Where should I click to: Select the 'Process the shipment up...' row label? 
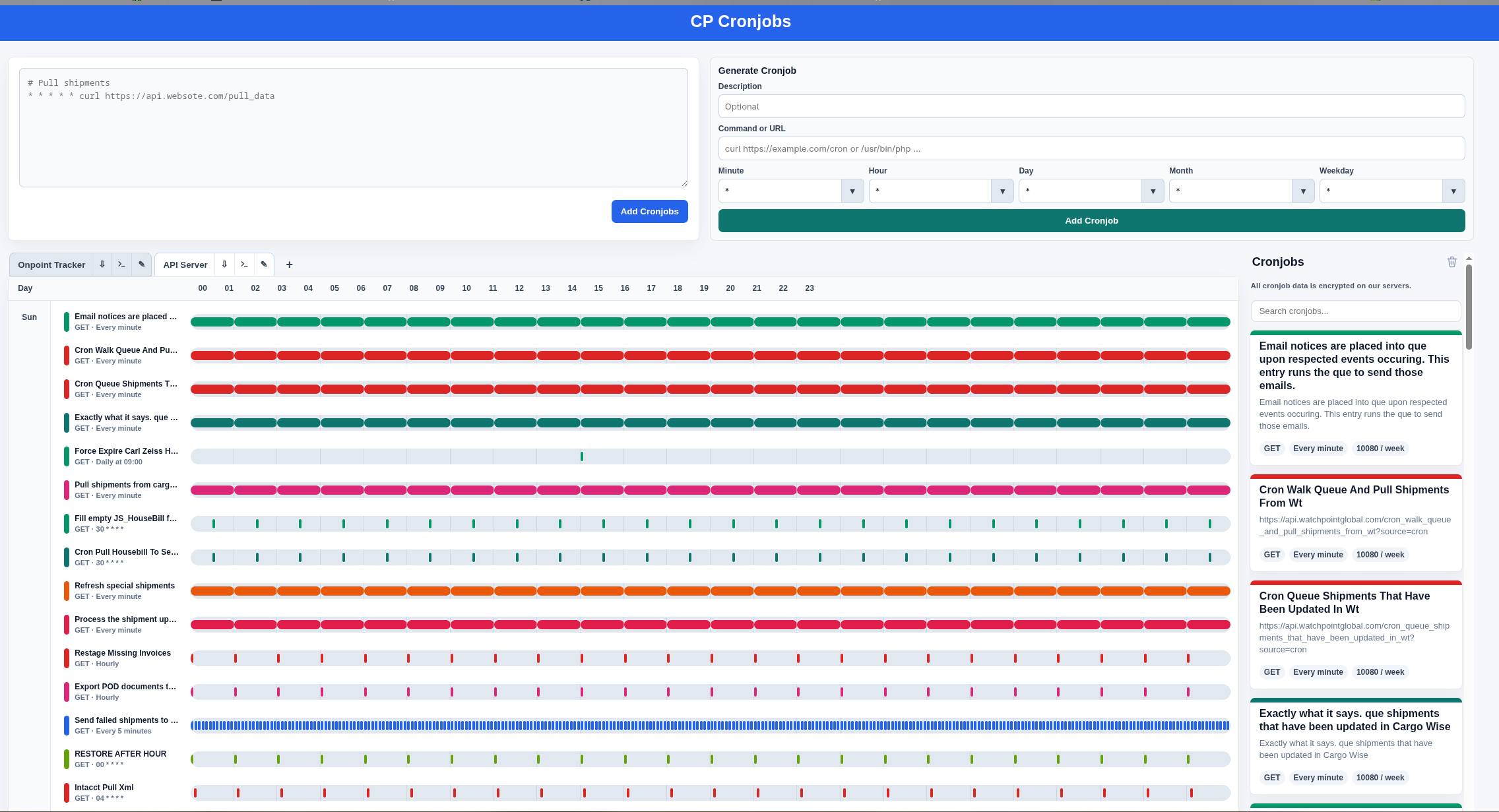pyautogui.click(x=125, y=619)
